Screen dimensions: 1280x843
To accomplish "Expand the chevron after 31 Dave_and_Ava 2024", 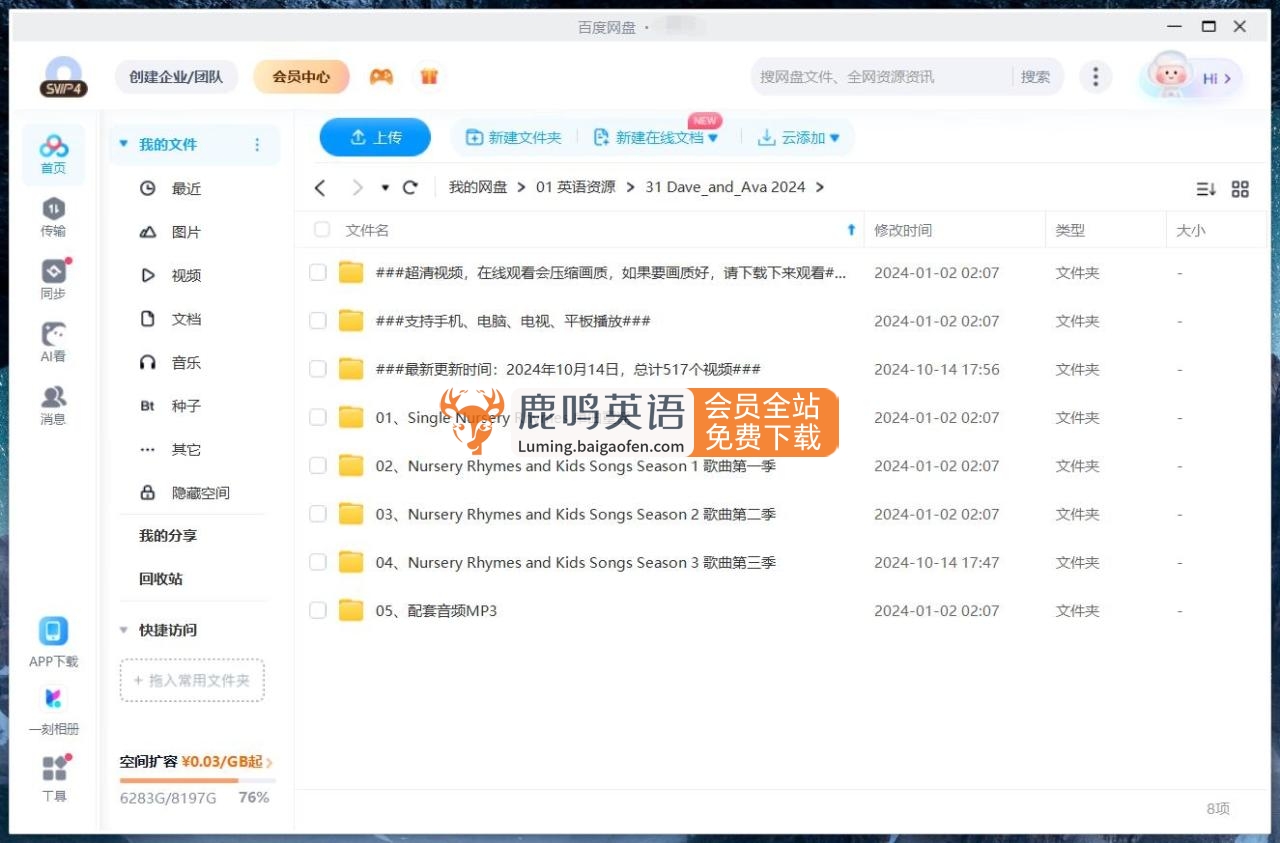I will 820,187.
